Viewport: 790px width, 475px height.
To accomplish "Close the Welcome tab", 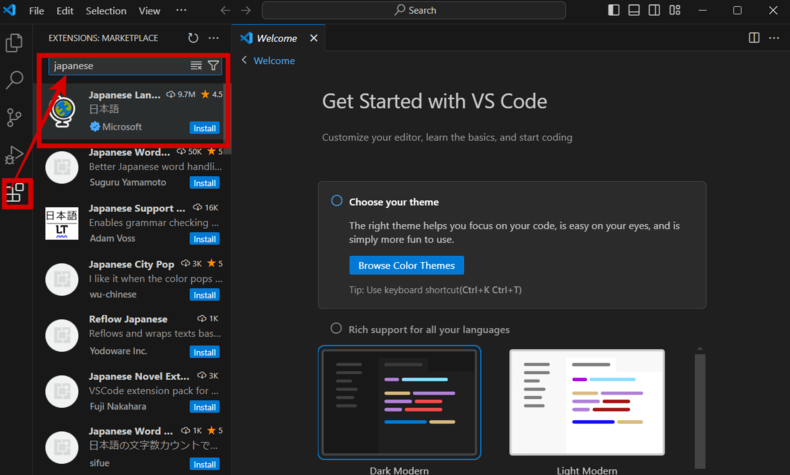I will [x=313, y=38].
